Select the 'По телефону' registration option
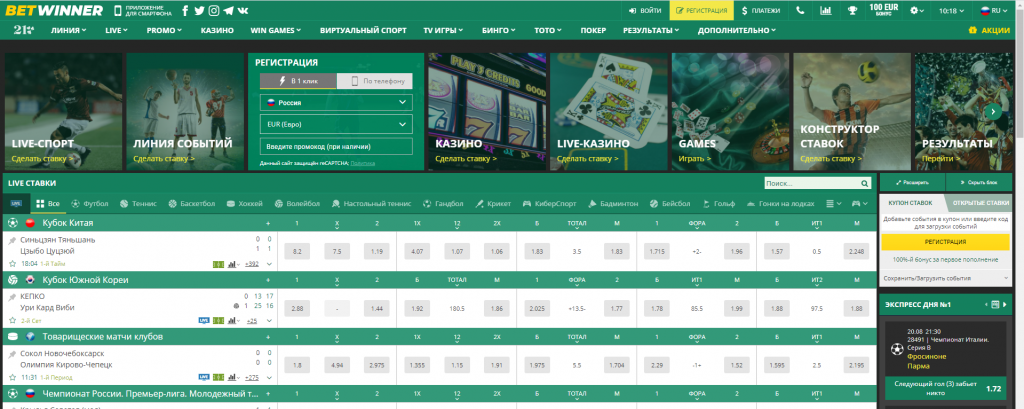The width and height of the screenshot is (1024, 409). coord(375,81)
